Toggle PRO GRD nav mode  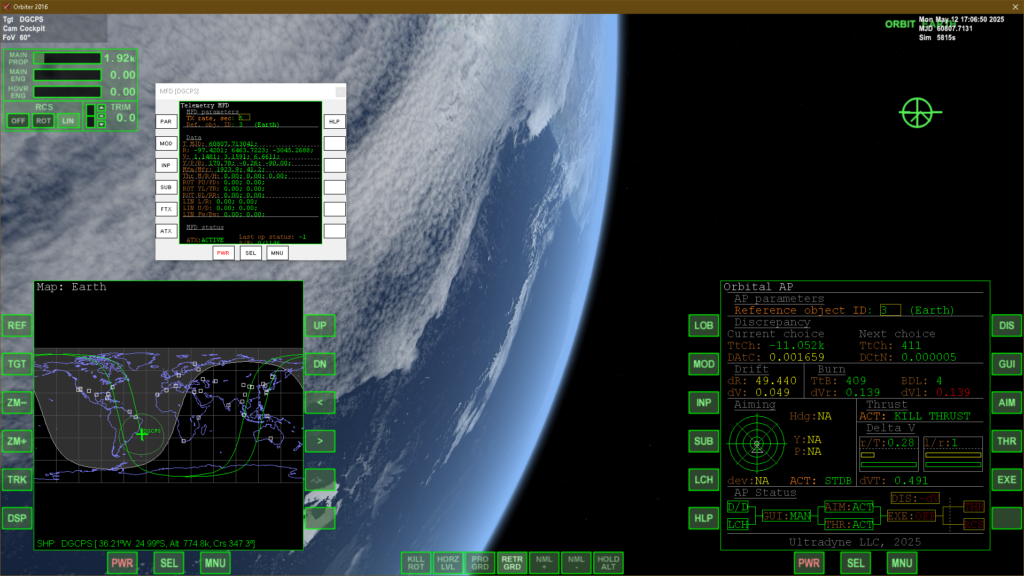[x=480, y=563]
